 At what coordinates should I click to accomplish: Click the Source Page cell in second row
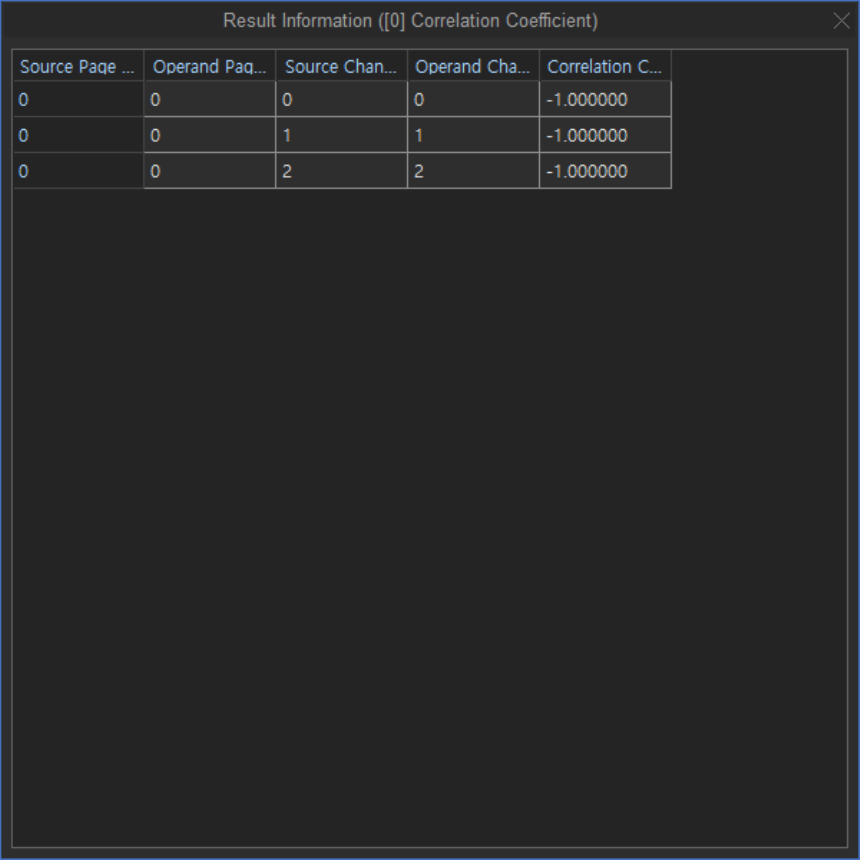(78, 136)
